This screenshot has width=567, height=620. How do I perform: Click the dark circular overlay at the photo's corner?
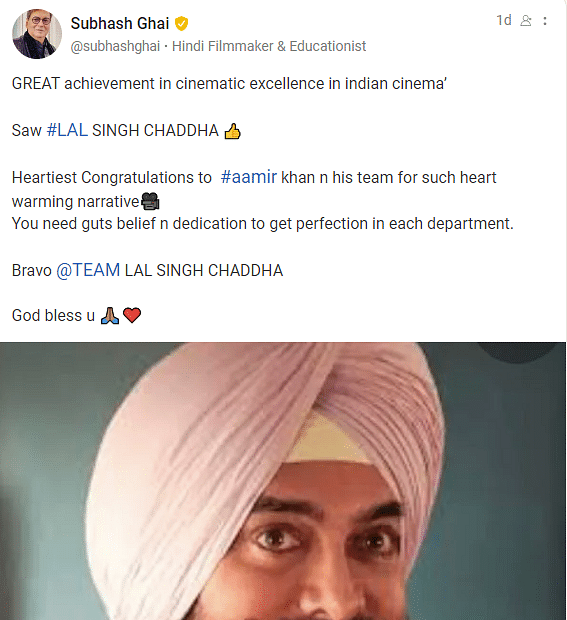(520, 352)
